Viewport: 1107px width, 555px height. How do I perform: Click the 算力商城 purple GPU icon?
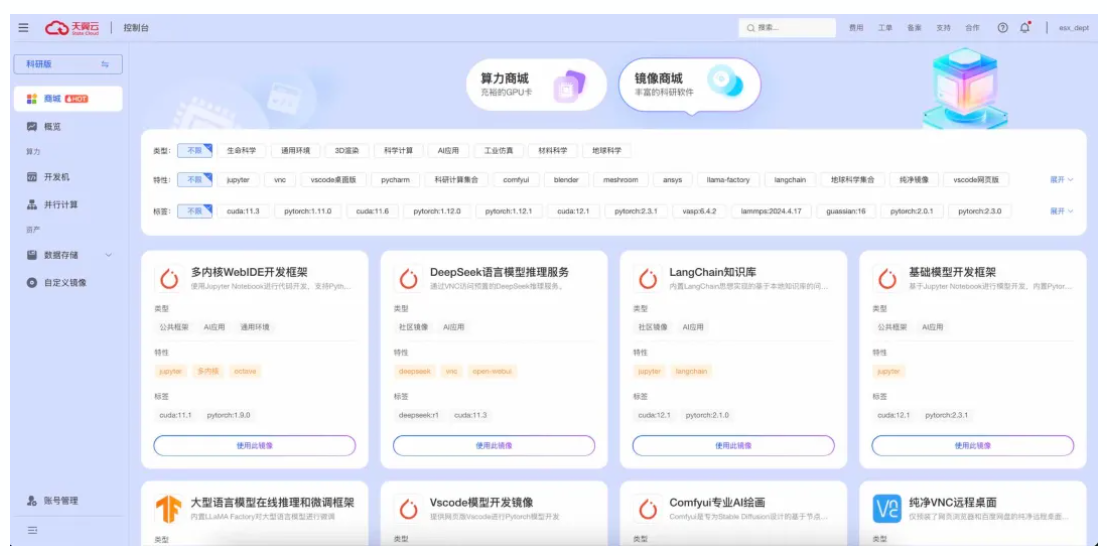(569, 86)
